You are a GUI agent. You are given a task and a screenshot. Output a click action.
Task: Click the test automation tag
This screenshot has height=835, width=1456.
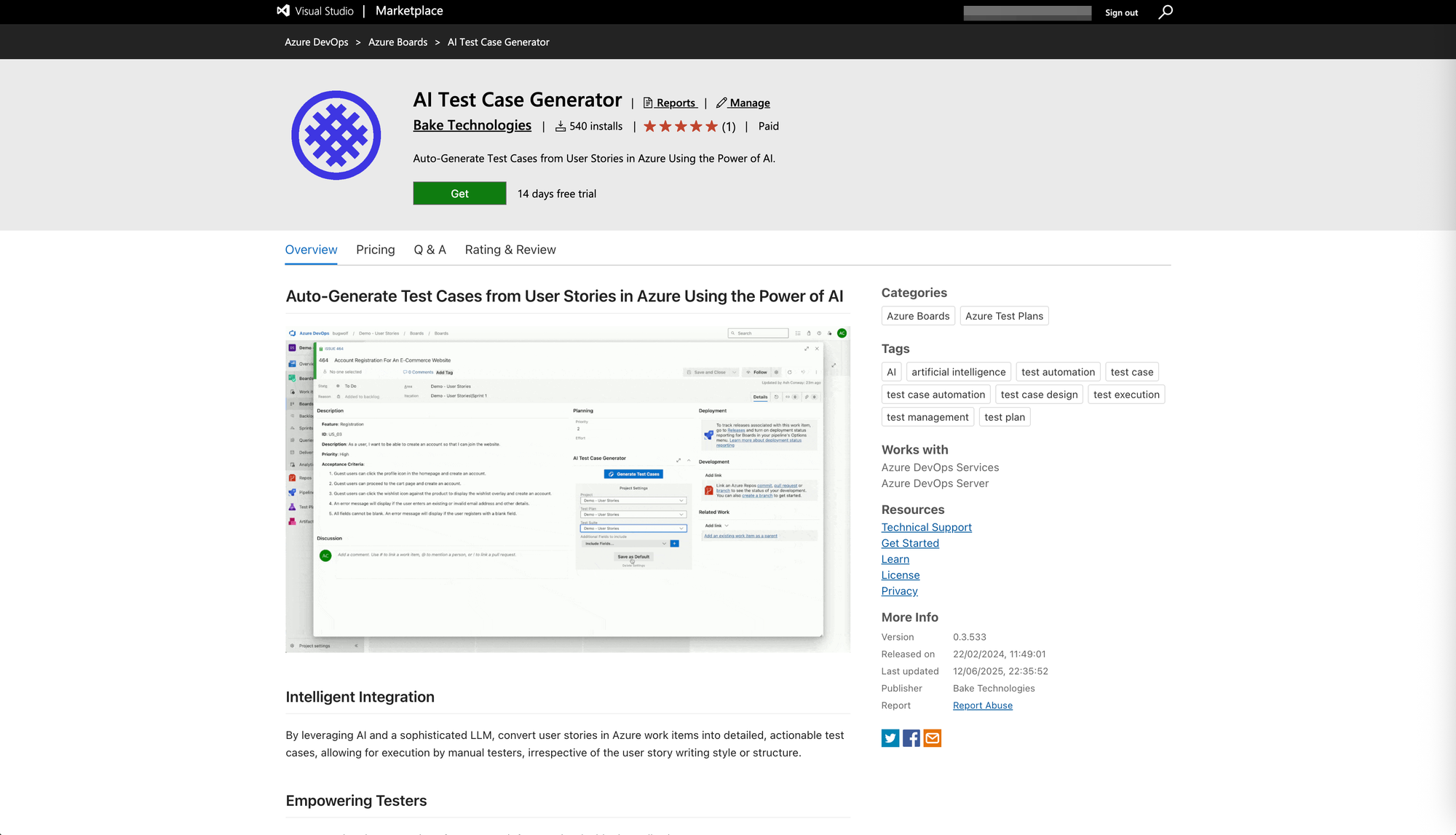[x=1058, y=372]
